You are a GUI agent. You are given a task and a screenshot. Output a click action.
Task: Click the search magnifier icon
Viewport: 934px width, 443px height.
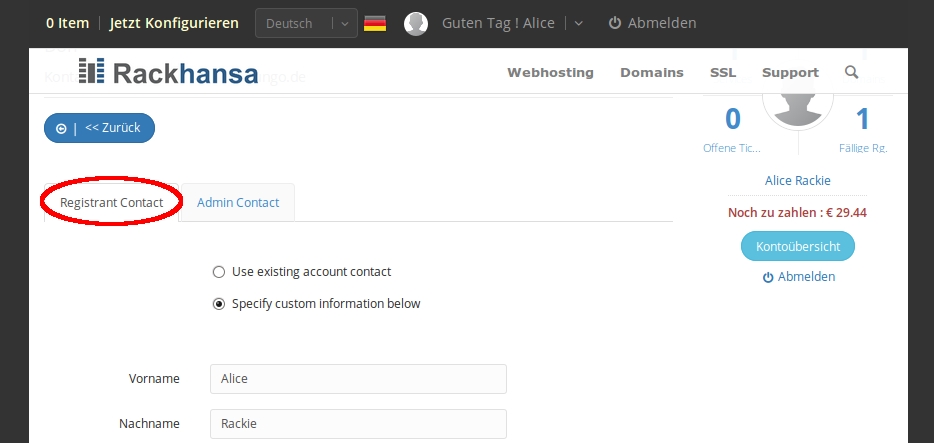851,72
